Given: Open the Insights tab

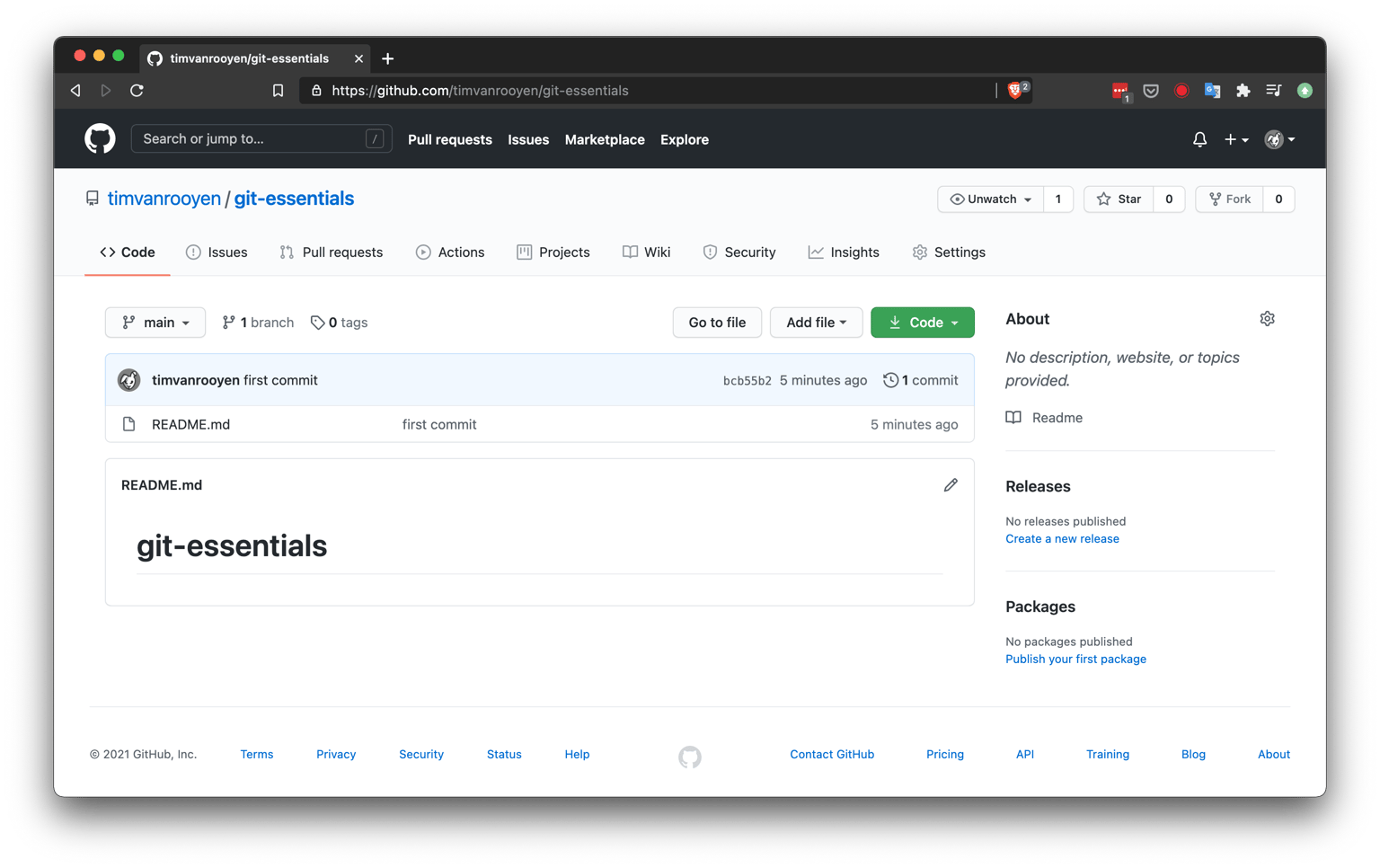Looking at the screenshot, I should click(x=844, y=252).
